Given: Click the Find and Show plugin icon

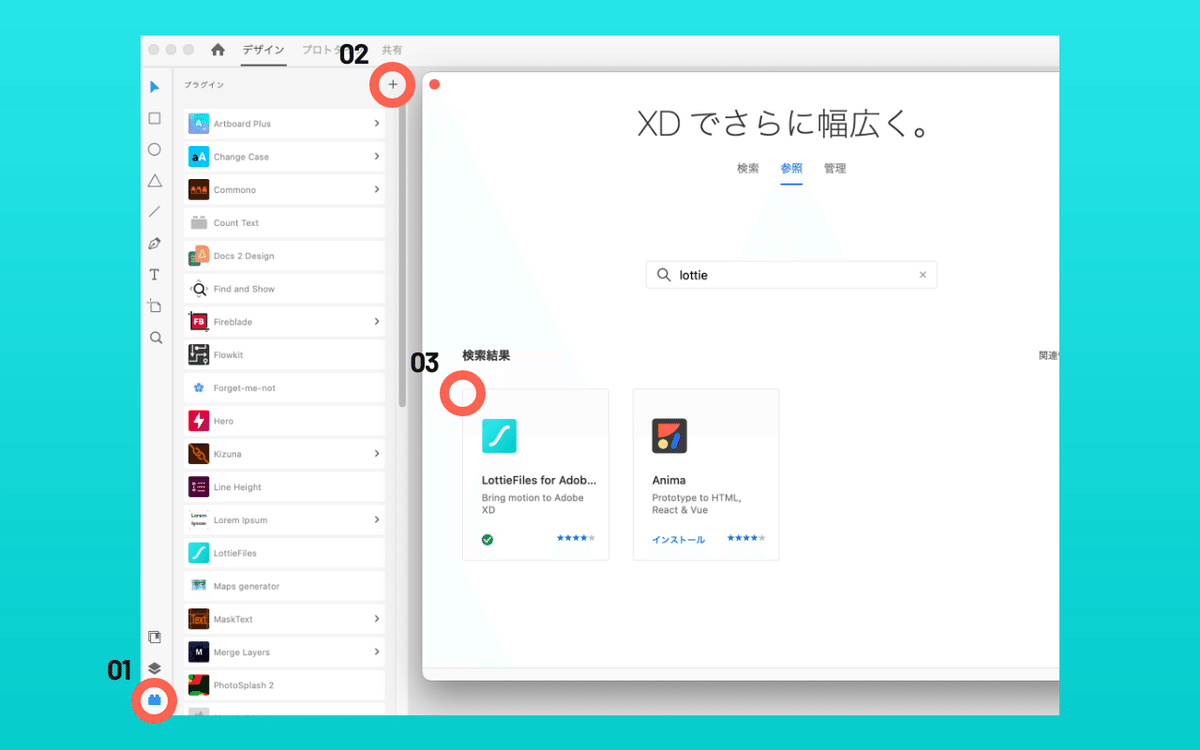Looking at the screenshot, I should (198, 289).
